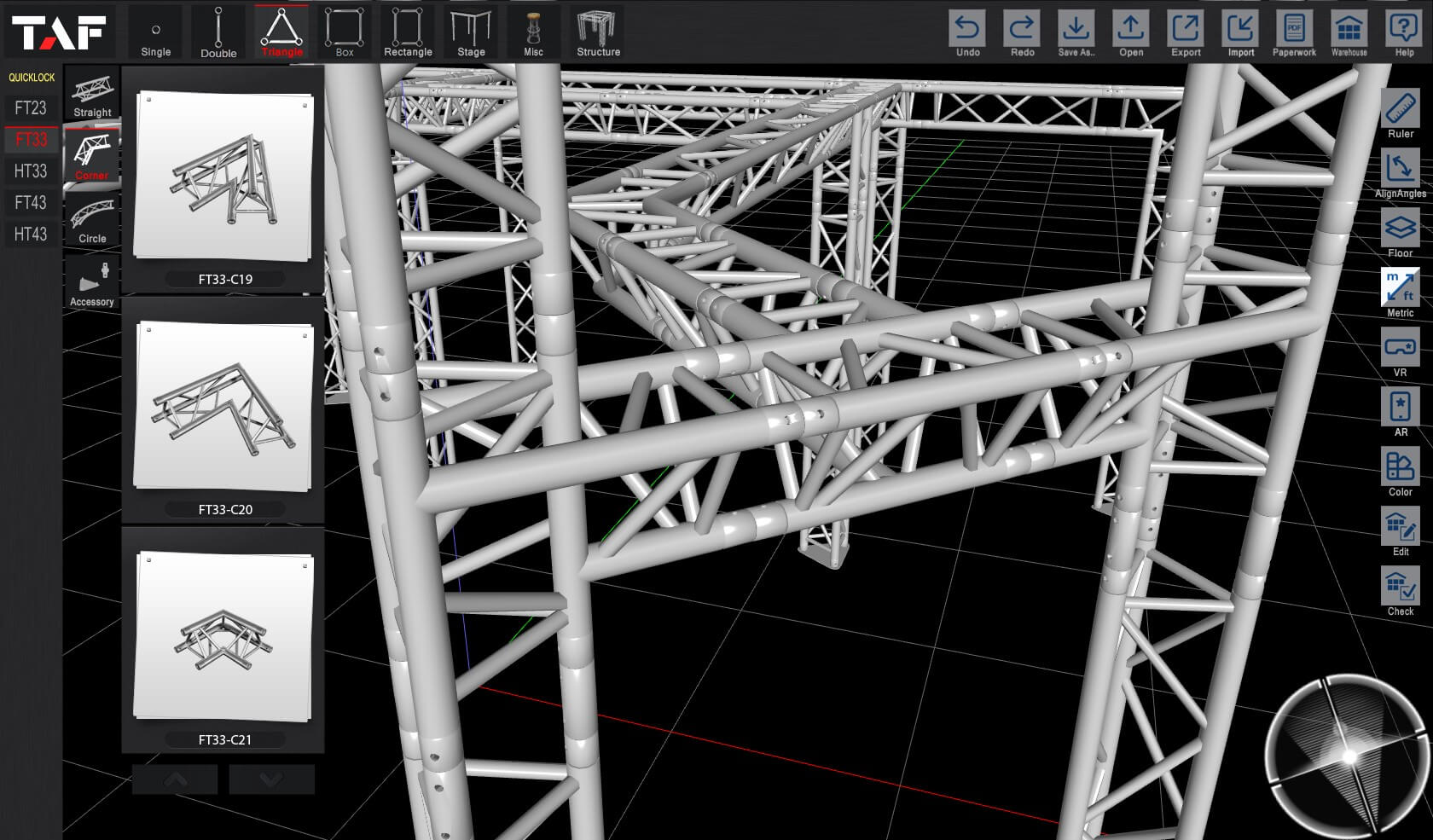Enable VR viewing mode
This screenshot has height=840, width=1433.
click(x=1400, y=354)
